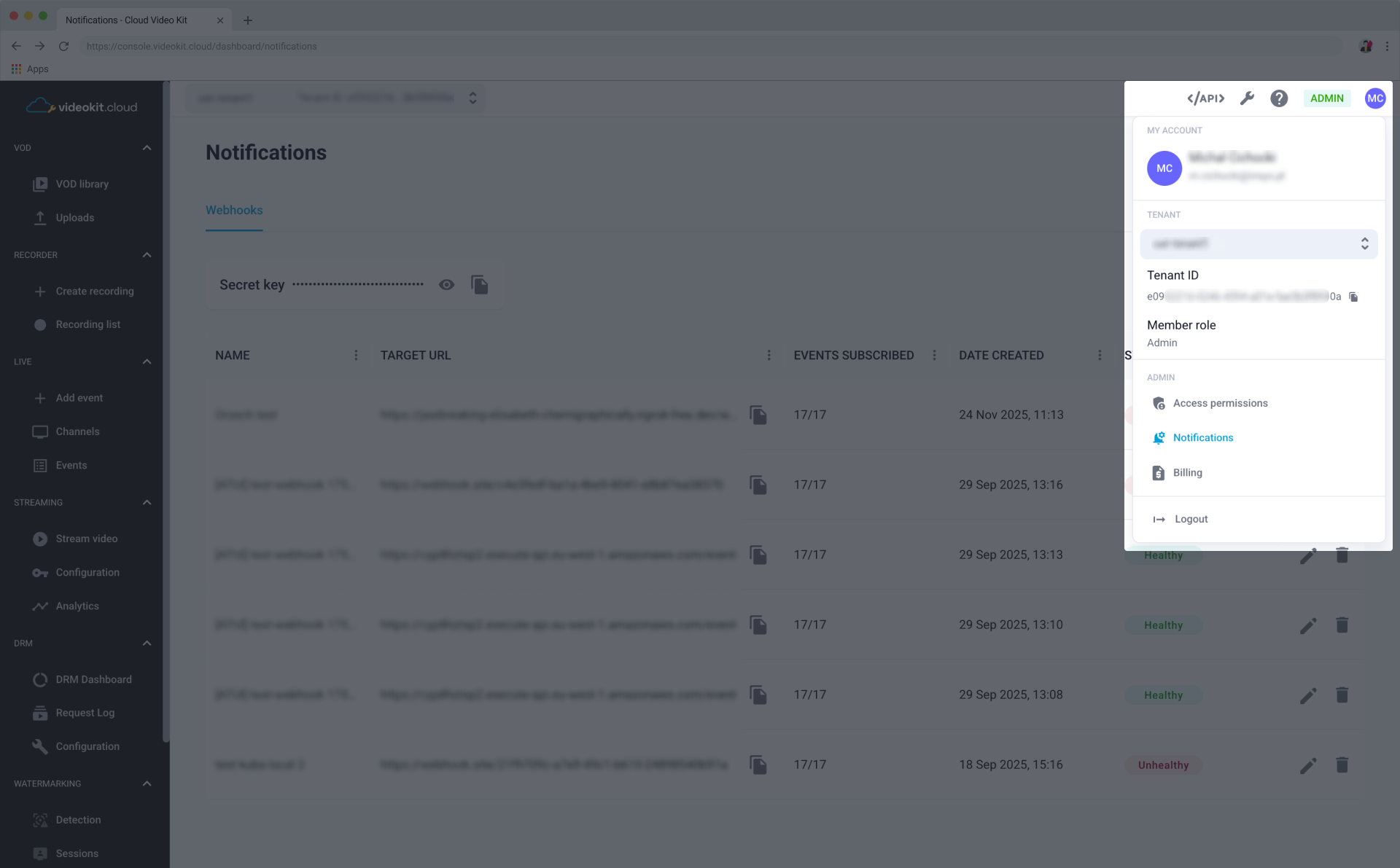The image size is (1400, 868).
Task: Click the Request Log icon in sidebar
Action: [40, 713]
